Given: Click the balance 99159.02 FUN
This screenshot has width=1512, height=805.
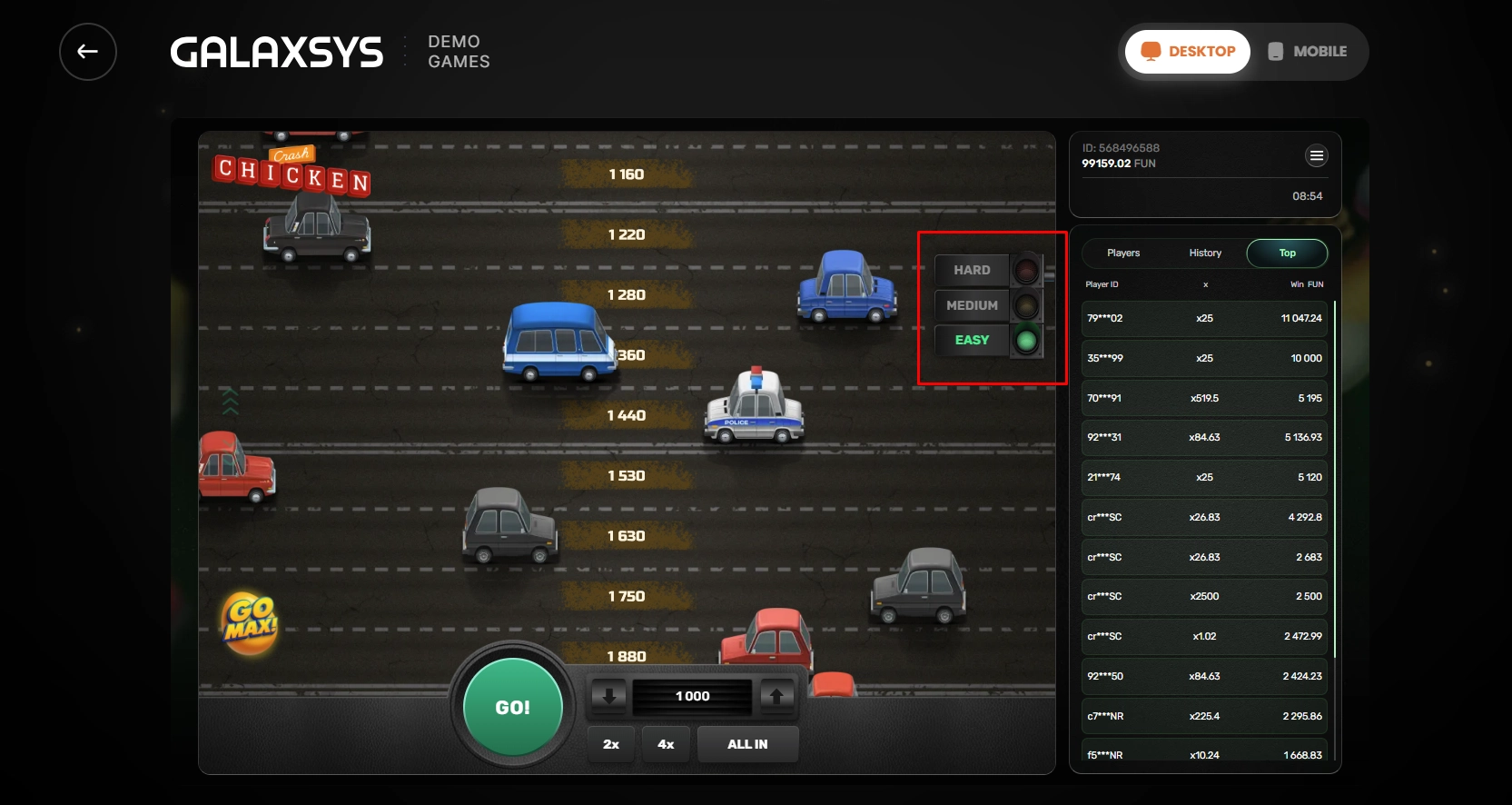Looking at the screenshot, I should tap(1119, 164).
